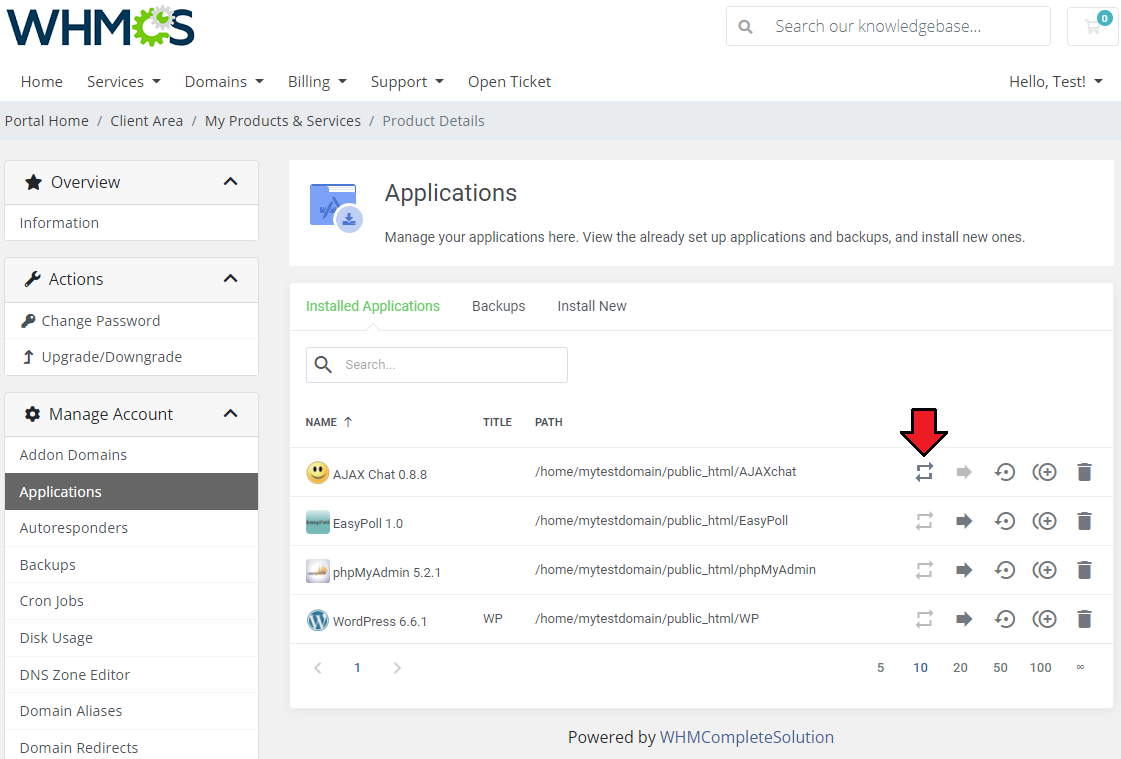
Task: Open Autoresponders in sidebar
Action: [x=132, y=528]
